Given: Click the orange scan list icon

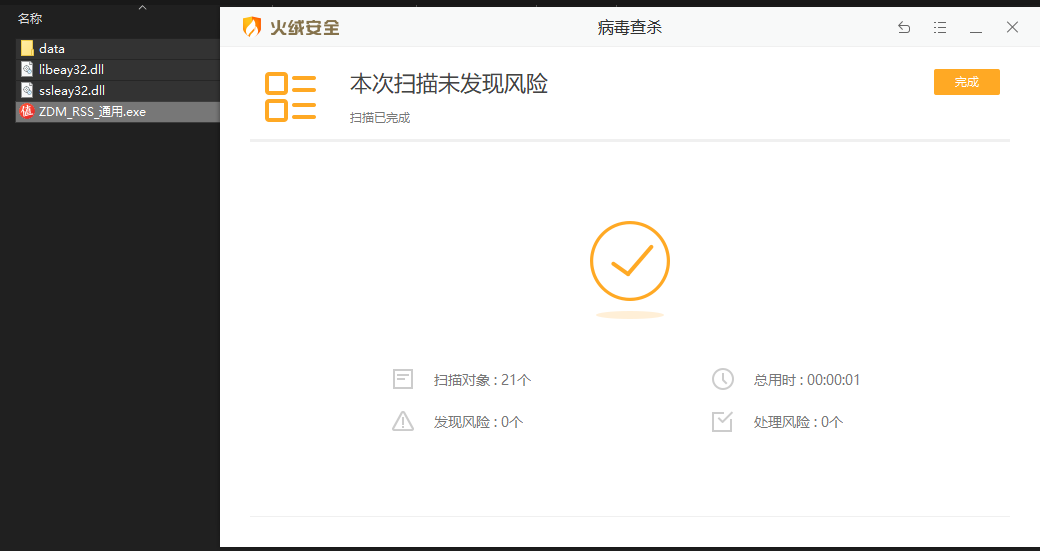Looking at the screenshot, I should (x=290, y=97).
